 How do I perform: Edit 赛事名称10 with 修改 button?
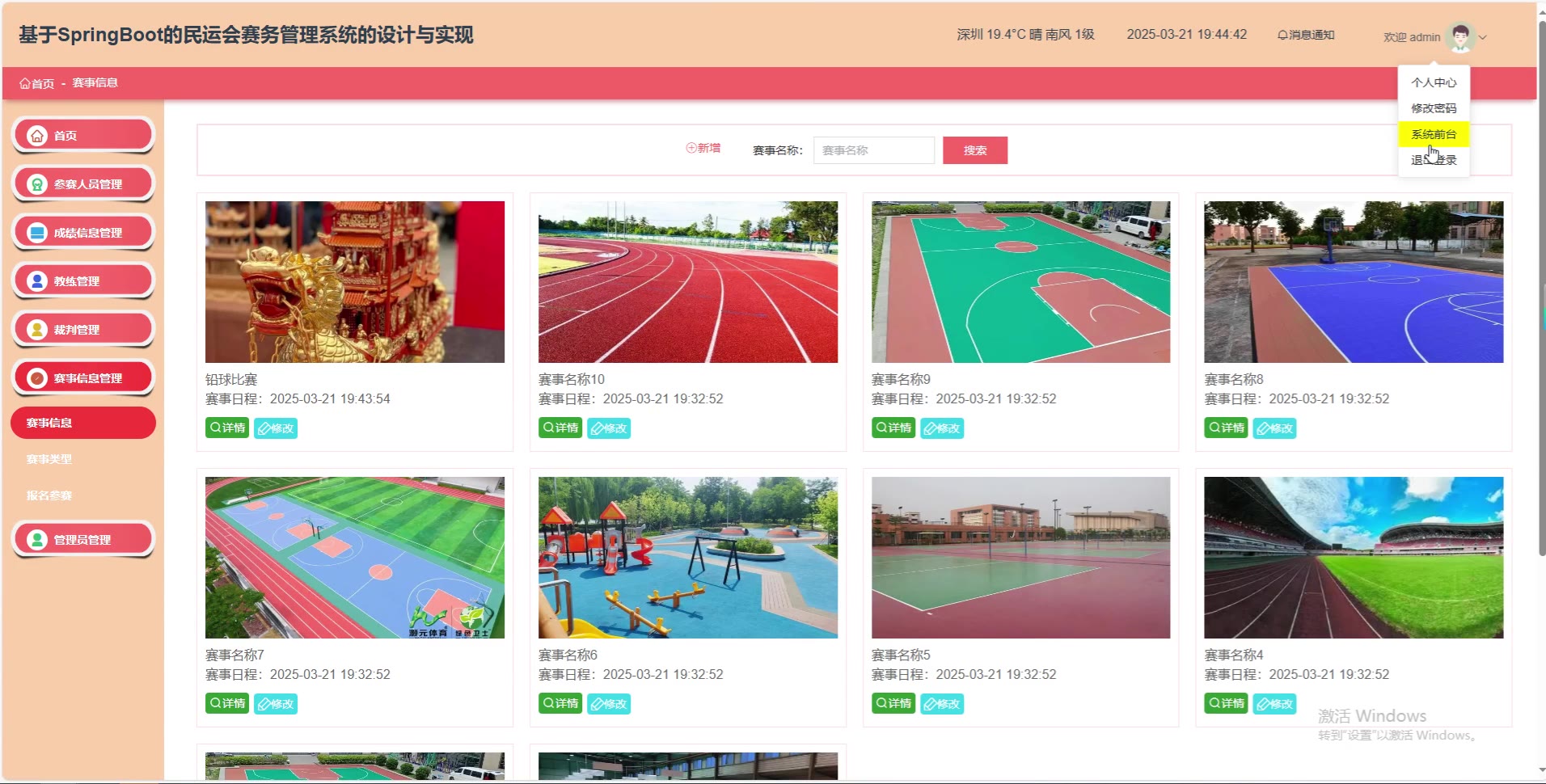[x=609, y=428]
